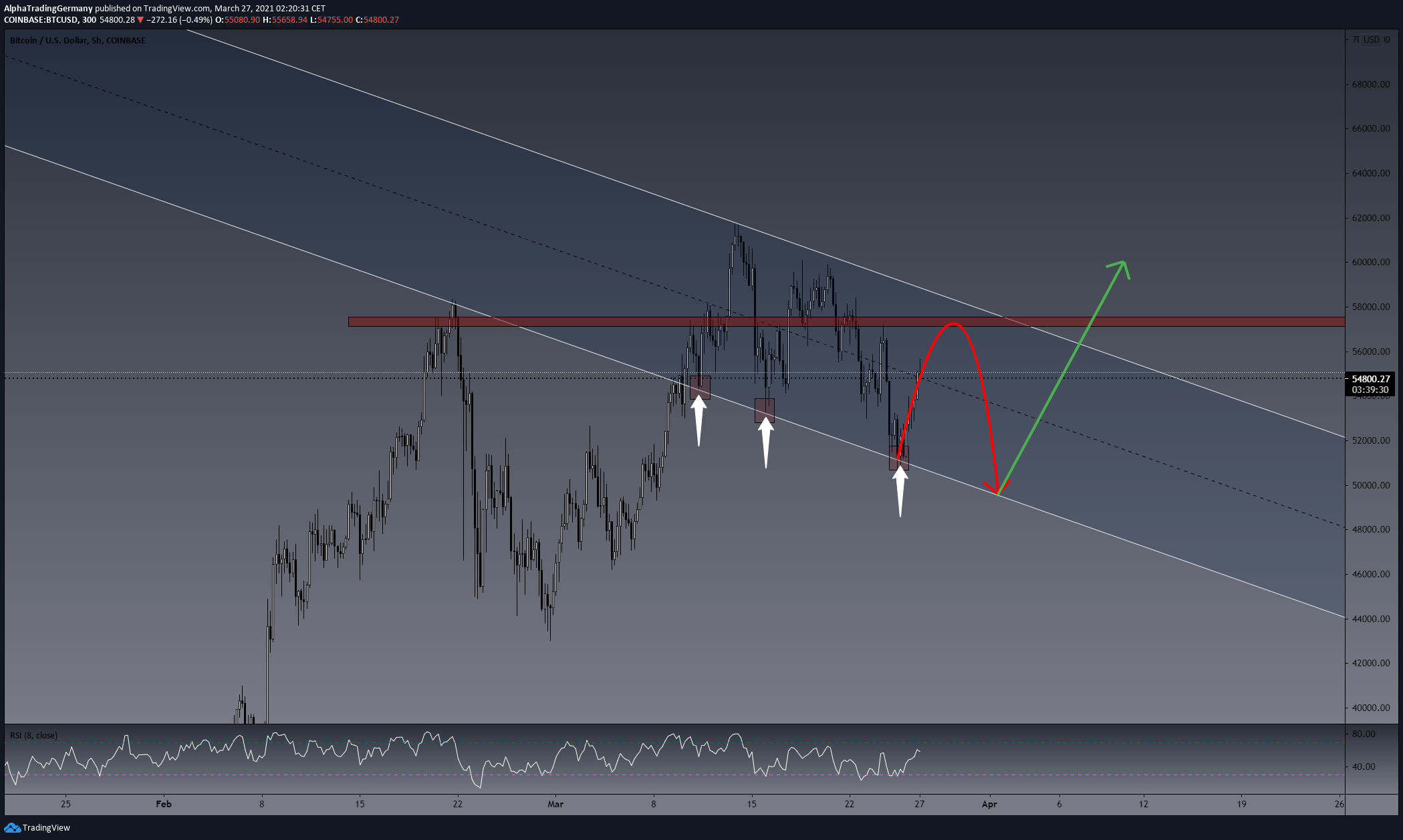The image size is (1403, 840).
Task: Click the red down-triangle next to the price change
Action: pos(140,20)
